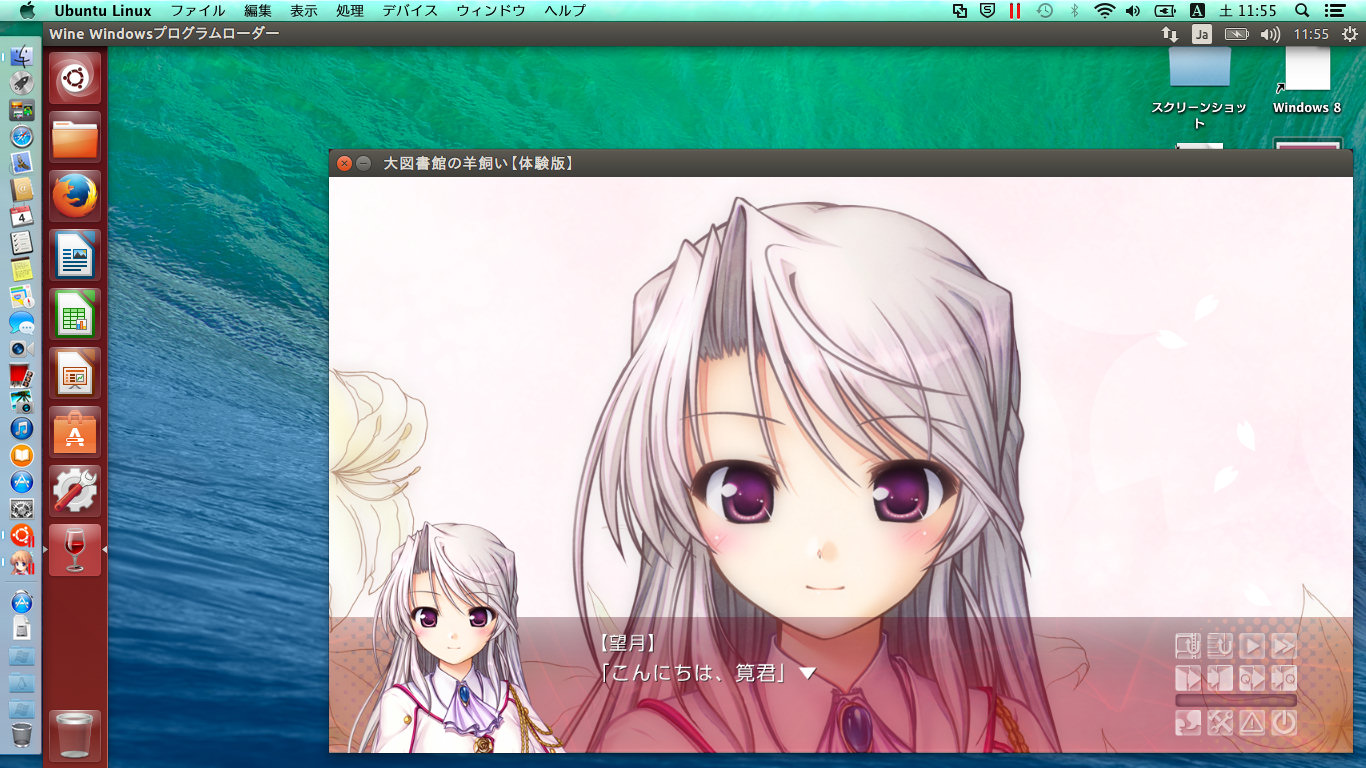
Task: Click the dark progress bar in game control panel
Action: pos(1236,701)
